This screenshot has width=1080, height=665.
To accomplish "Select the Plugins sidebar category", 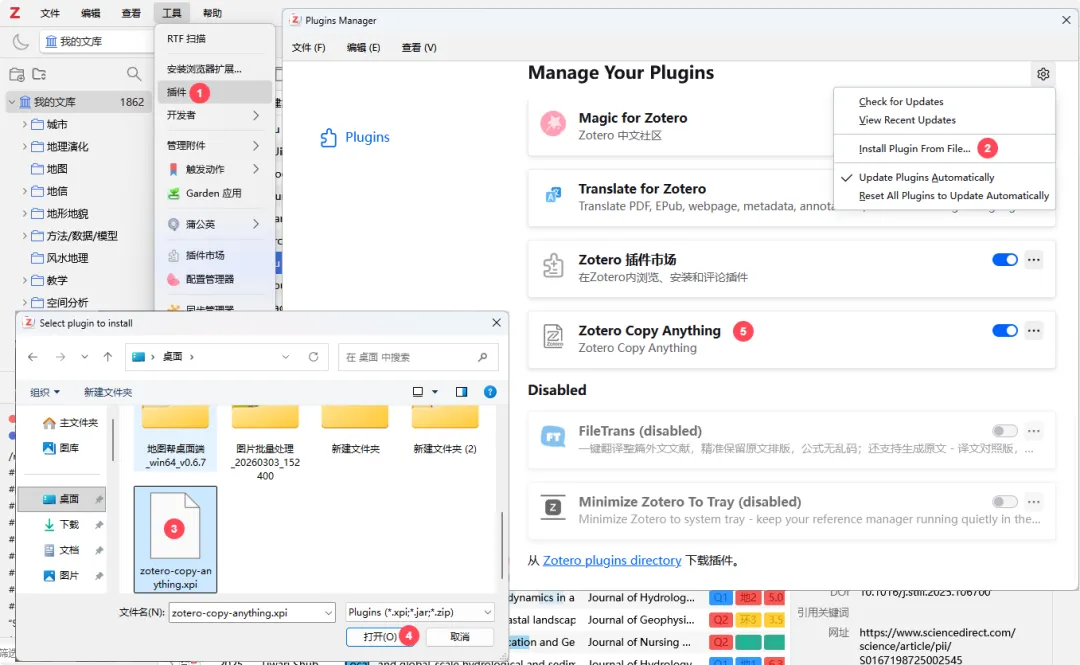I will [355, 137].
